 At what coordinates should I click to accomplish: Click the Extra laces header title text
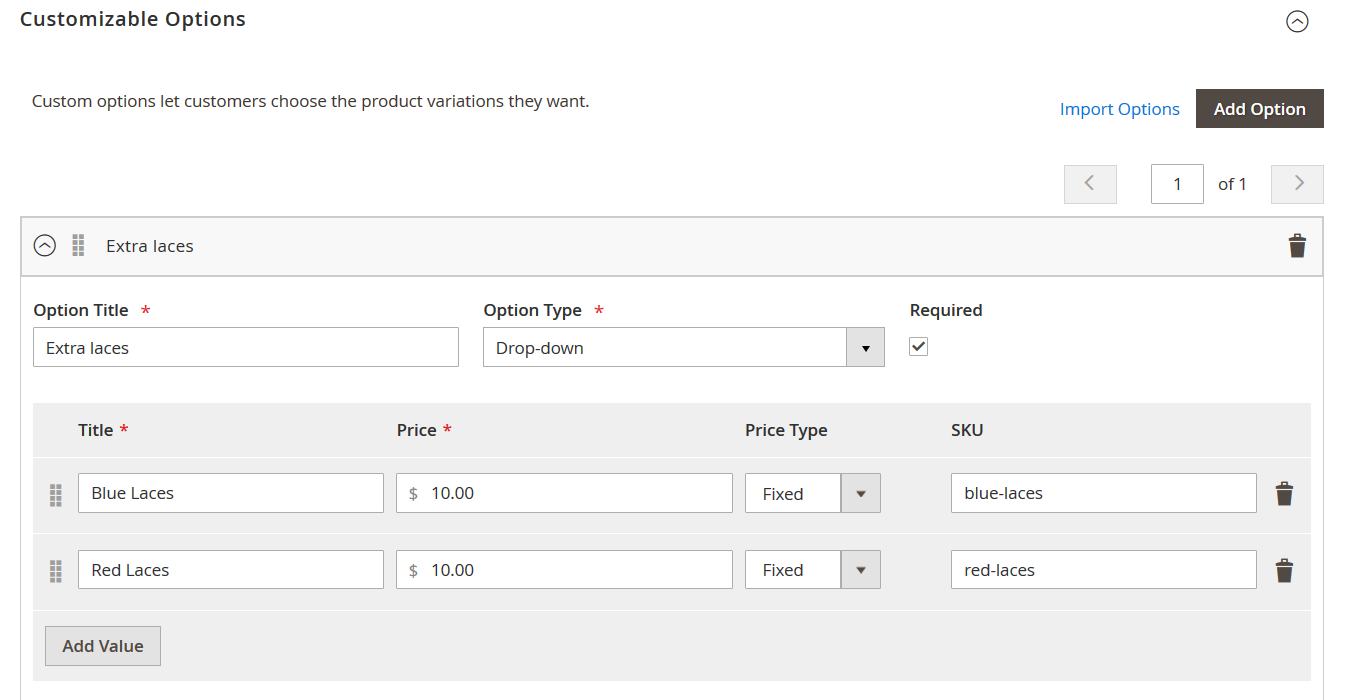pos(150,246)
